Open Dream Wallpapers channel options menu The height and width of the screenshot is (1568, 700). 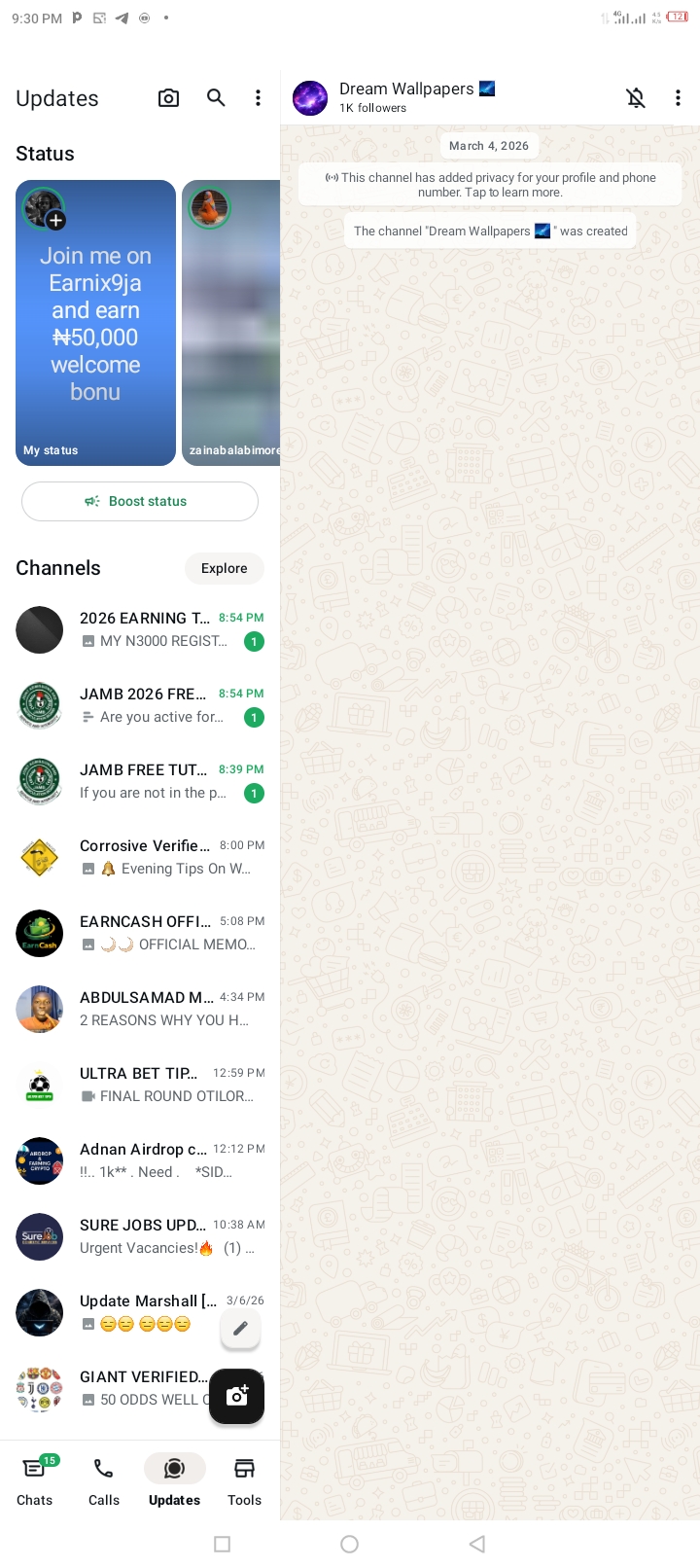[678, 97]
